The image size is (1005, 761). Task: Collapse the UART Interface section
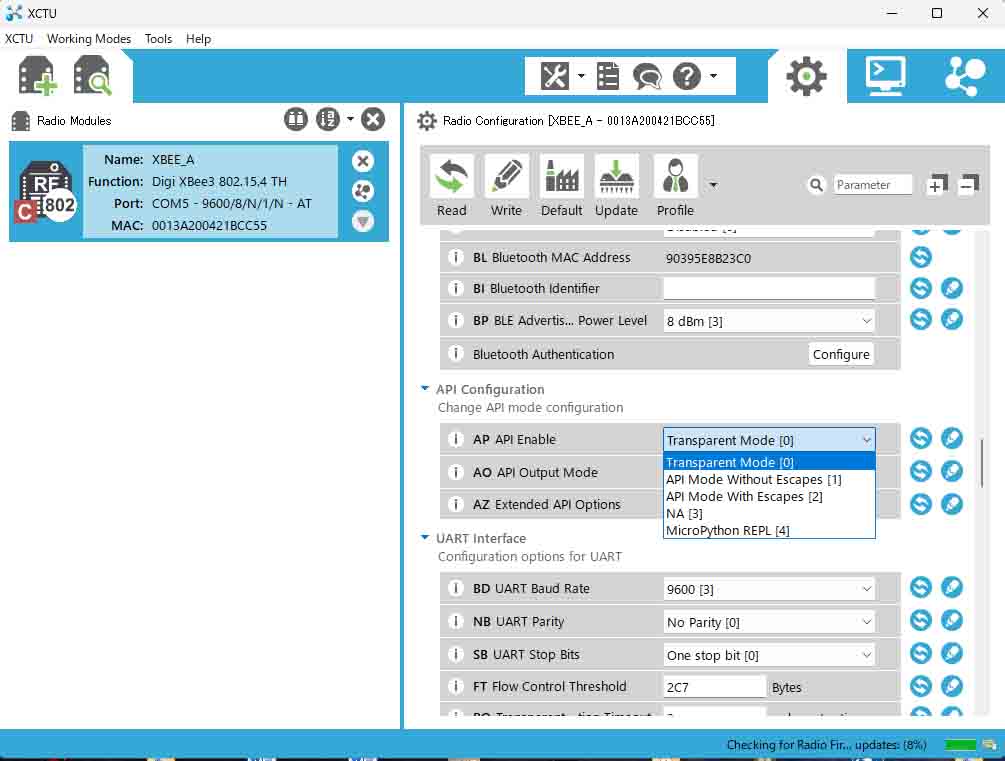pos(424,538)
